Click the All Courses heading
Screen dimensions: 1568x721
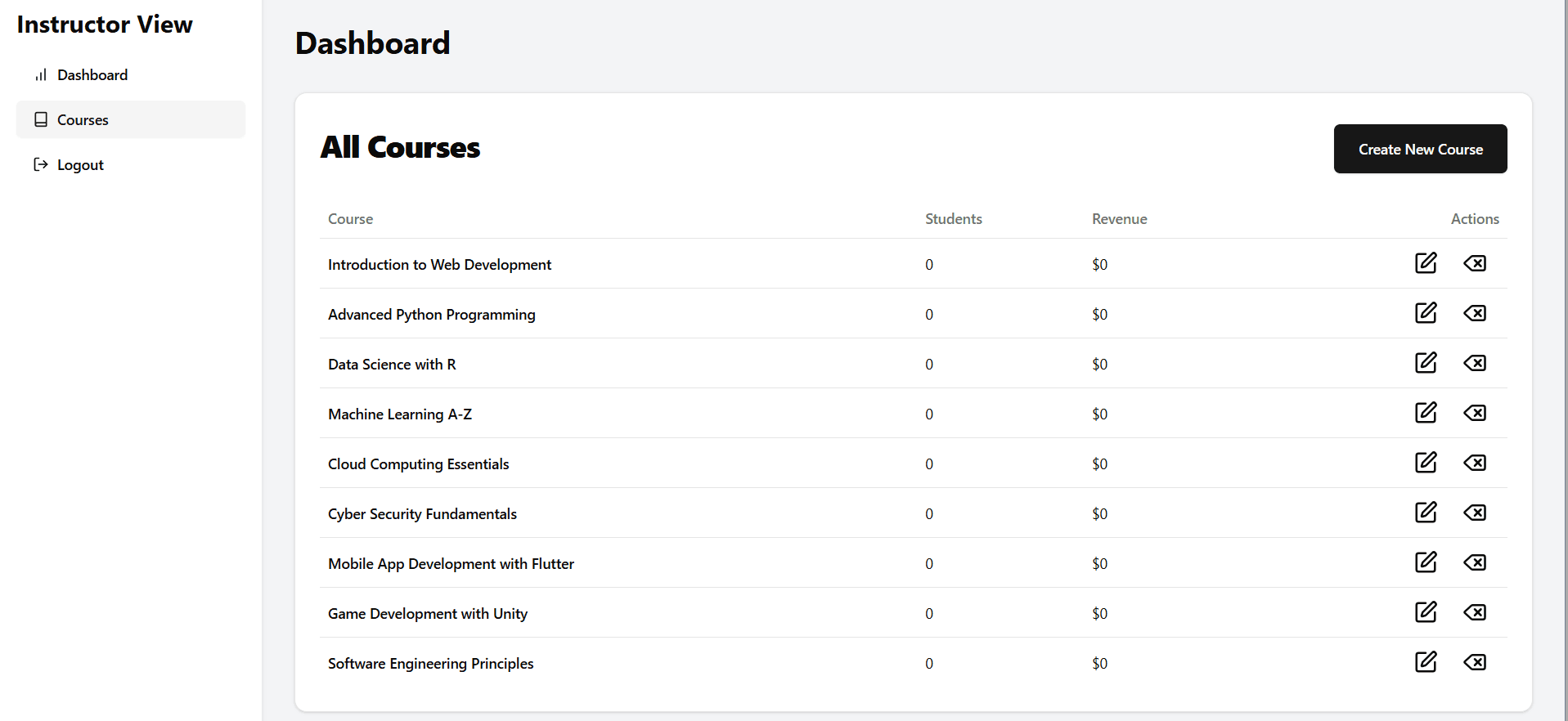tap(400, 148)
